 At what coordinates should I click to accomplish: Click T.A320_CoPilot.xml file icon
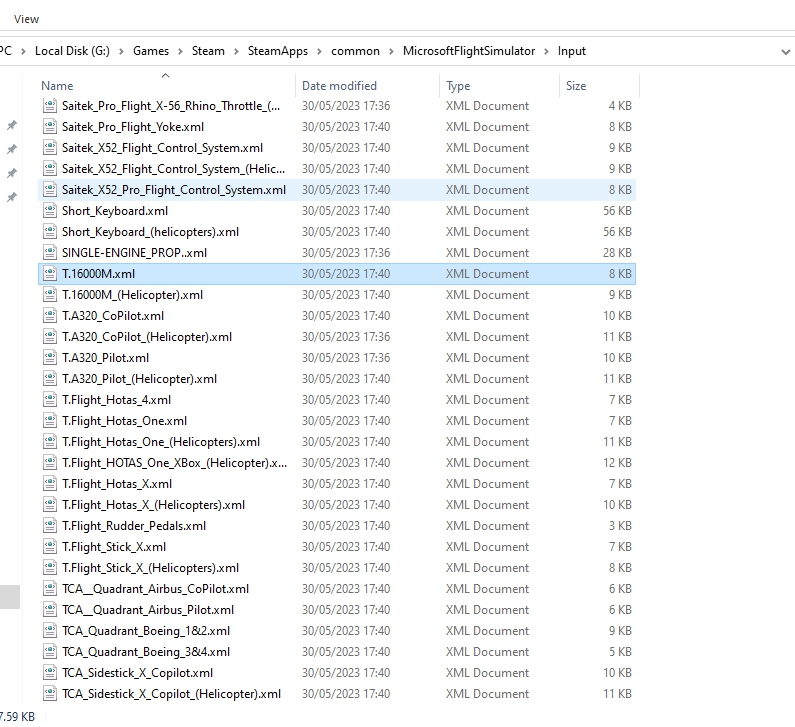(50, 316)
